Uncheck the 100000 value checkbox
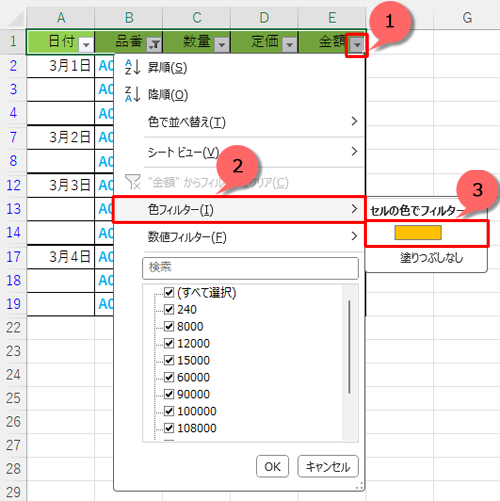Screen dimensions: 500x501 (x=169, y=411)
